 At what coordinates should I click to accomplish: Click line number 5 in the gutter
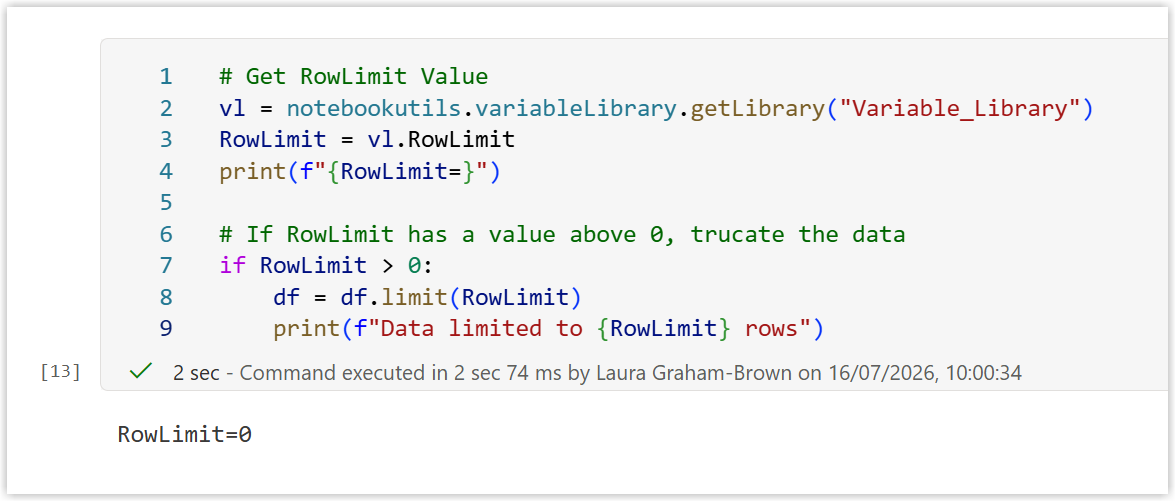[165, 203]
